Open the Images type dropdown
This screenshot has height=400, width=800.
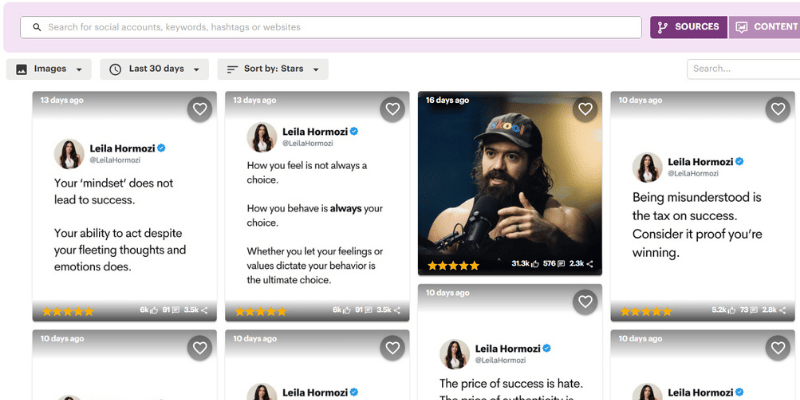click(49, 69)
